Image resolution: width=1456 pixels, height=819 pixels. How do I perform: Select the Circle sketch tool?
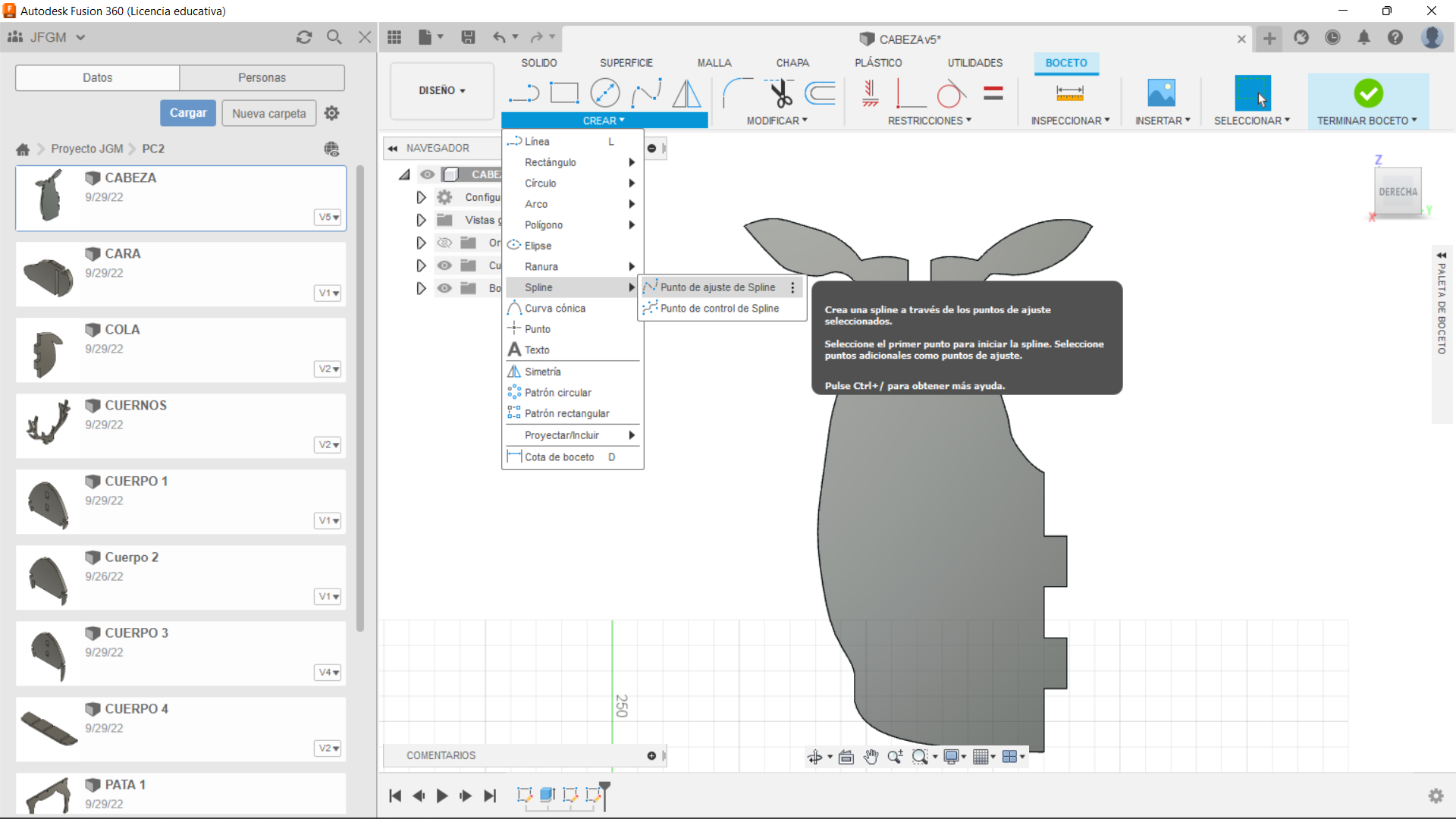coord(604,92)
